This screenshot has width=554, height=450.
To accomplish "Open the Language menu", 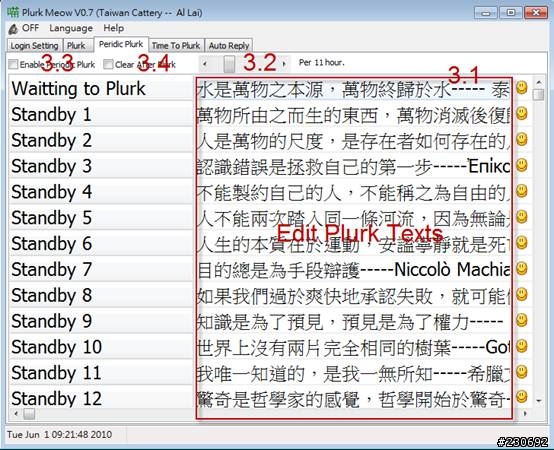I will [71, 28].
